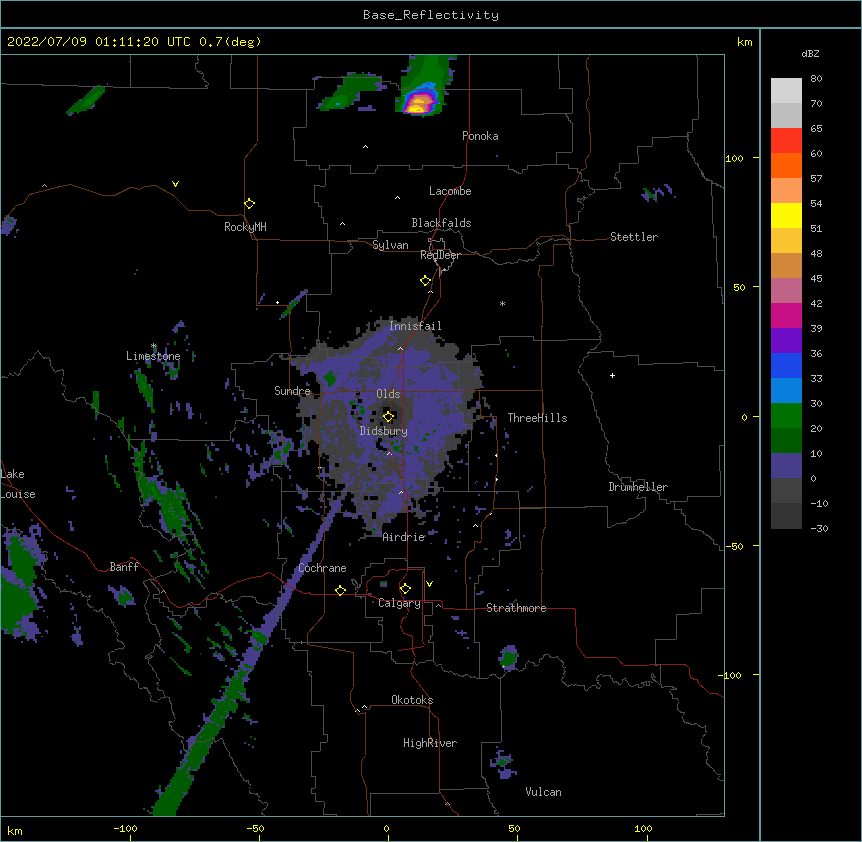
Task: Click the Strathmore label
Action: [x=516, y=608]
